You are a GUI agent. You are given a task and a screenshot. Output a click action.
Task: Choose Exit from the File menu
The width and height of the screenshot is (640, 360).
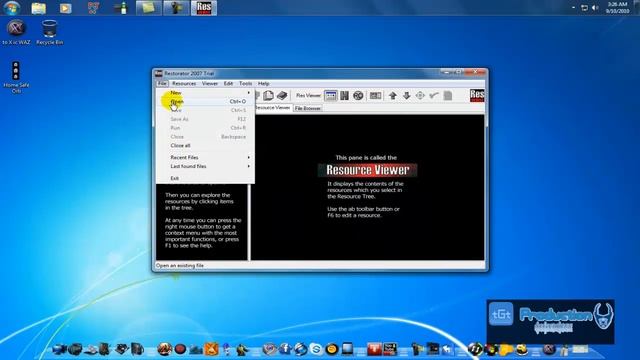click(206, 178)
